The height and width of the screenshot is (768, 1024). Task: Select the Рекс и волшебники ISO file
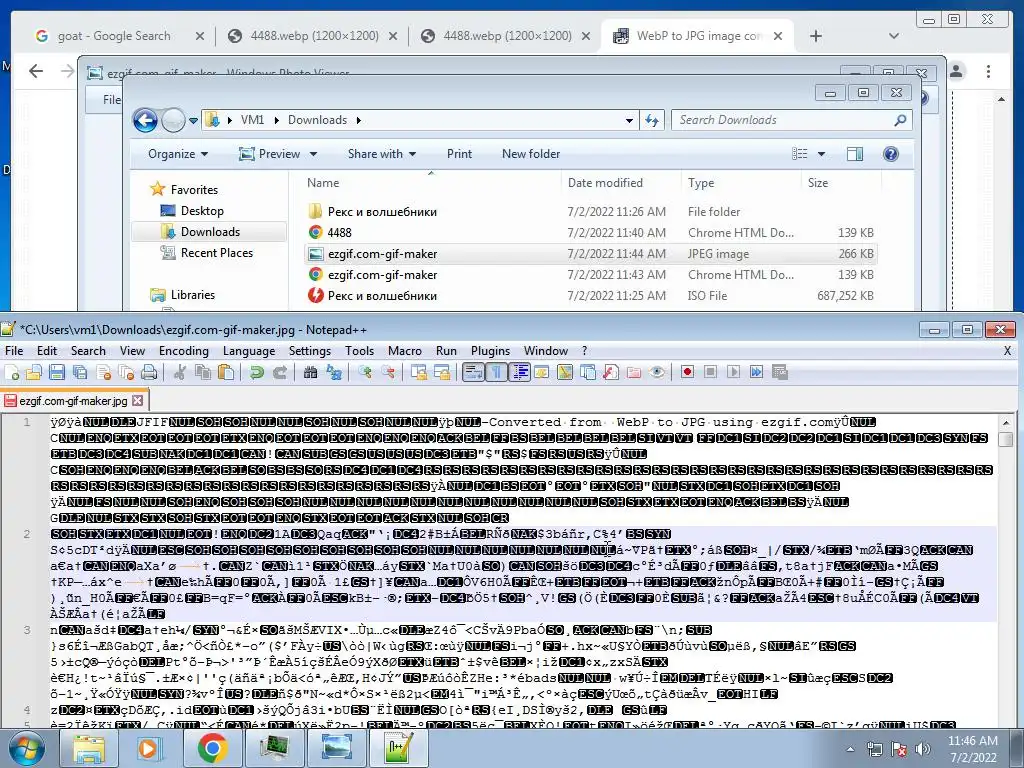point(590,295)
